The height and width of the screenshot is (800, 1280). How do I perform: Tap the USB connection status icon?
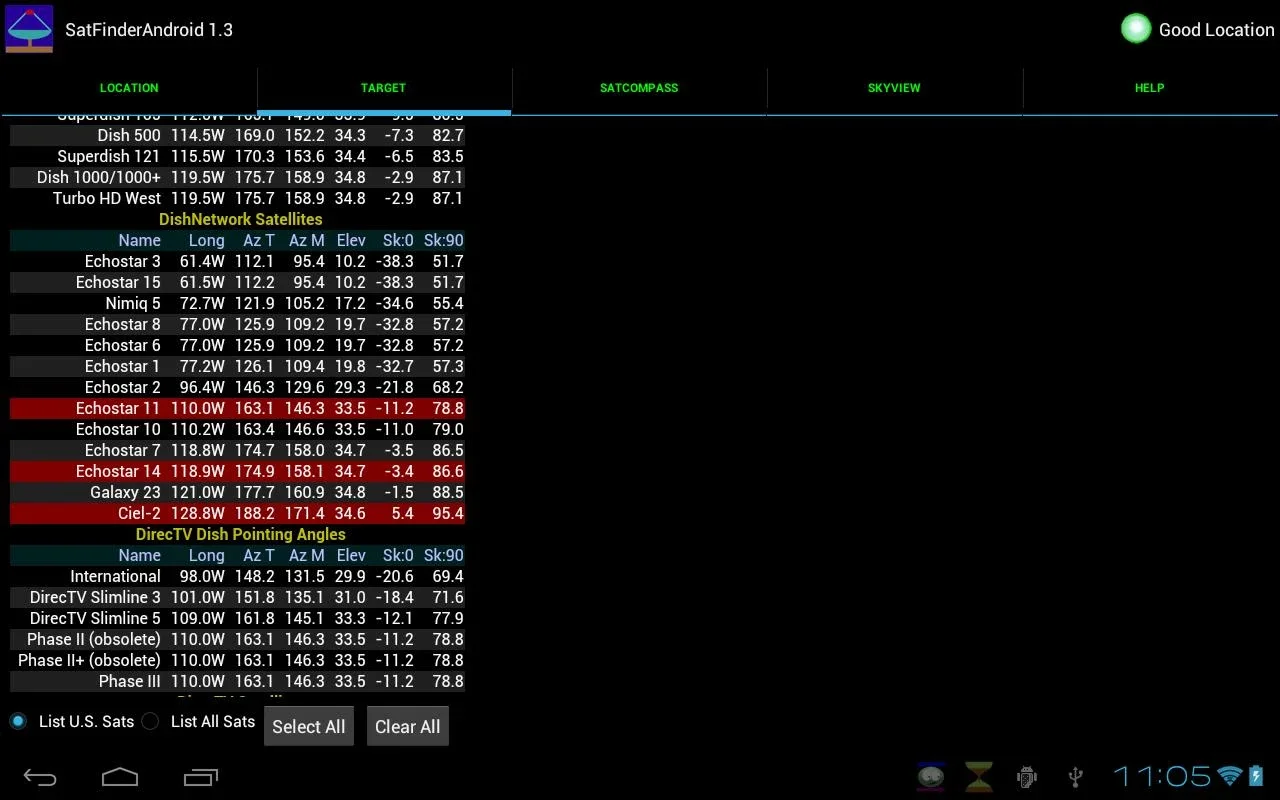point(1075,776)
